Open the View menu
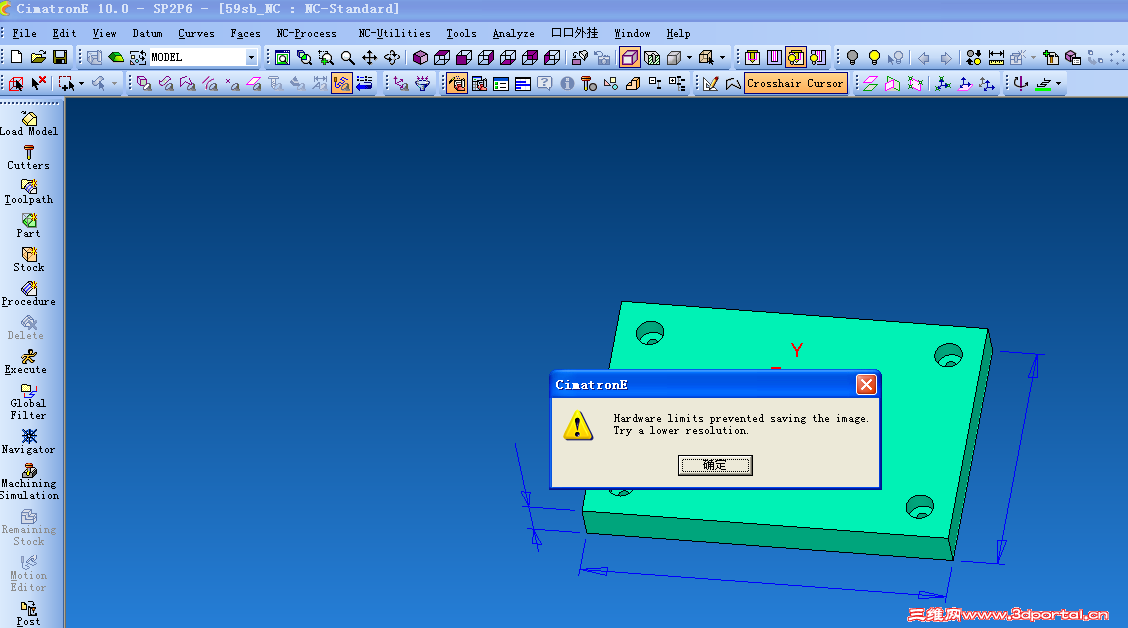This screenshot has width=1128, height=628. pyautogui.click(x=104, y=33)
